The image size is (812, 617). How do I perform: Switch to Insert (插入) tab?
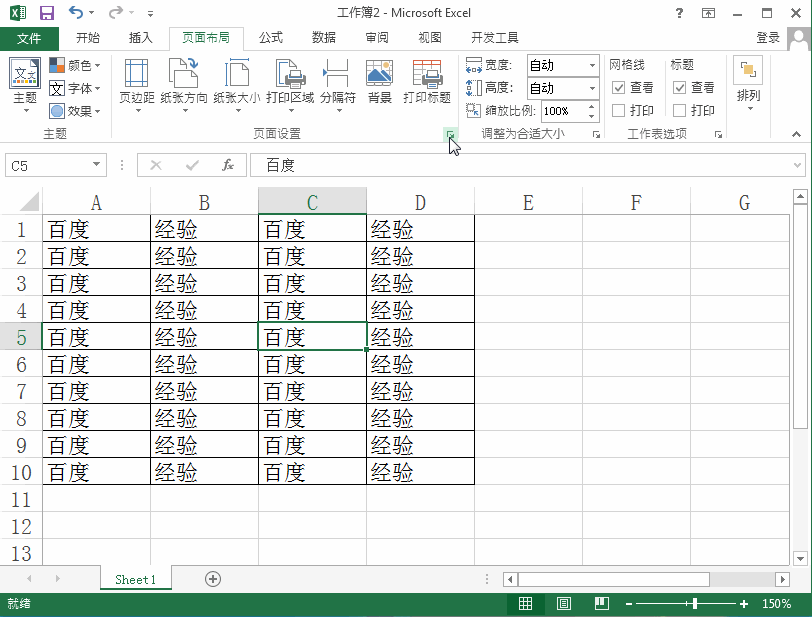(140, 37)
